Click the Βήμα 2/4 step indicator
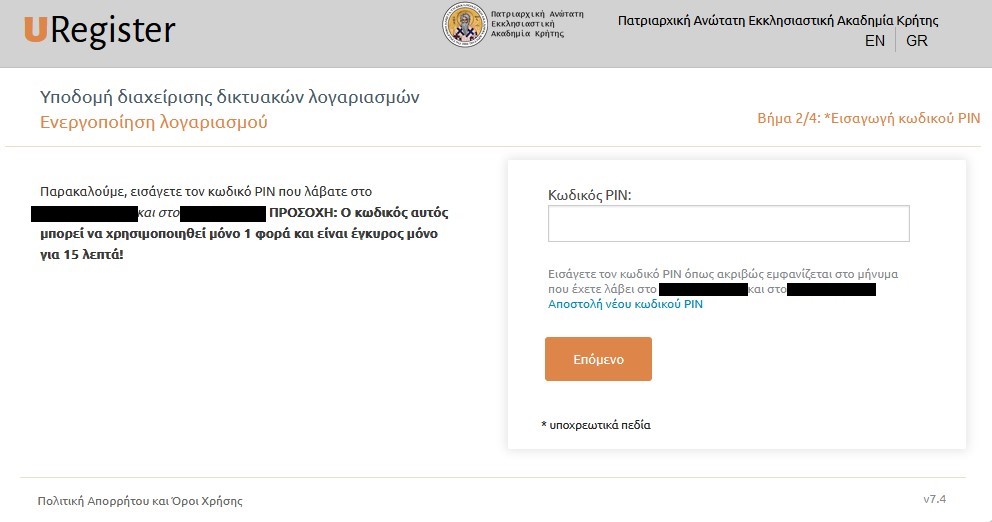This screenshot has height=522, width=992. (x=869, y=118)
